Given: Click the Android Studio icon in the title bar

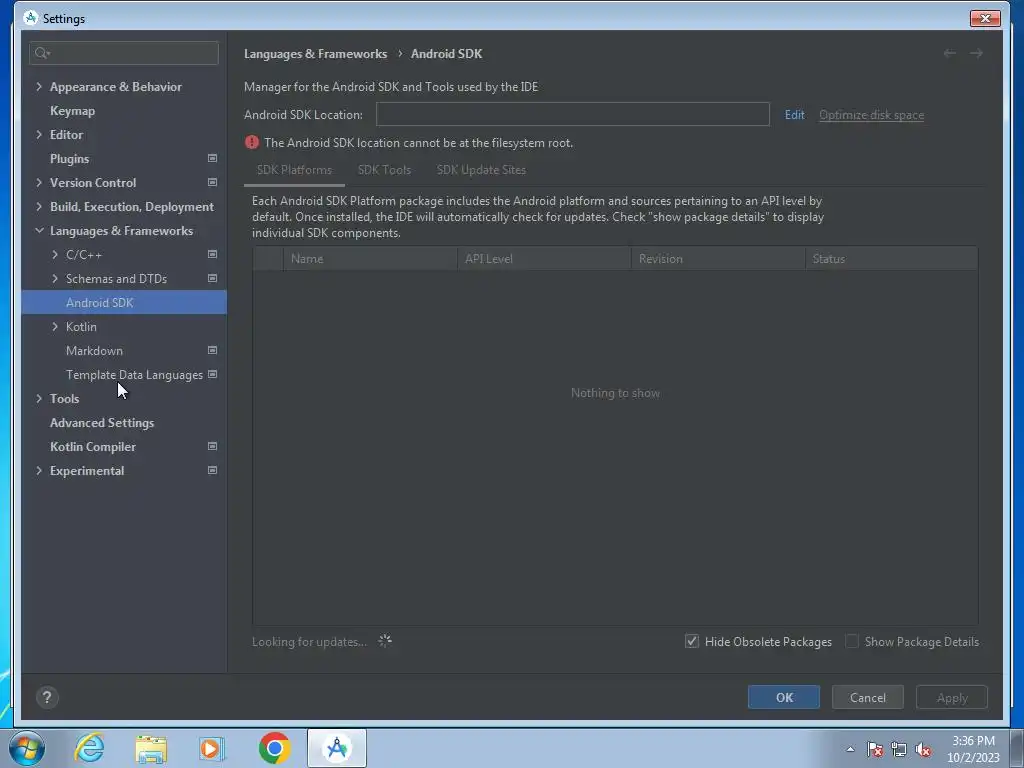Looking at the screenshot, I should coord(30,18).
